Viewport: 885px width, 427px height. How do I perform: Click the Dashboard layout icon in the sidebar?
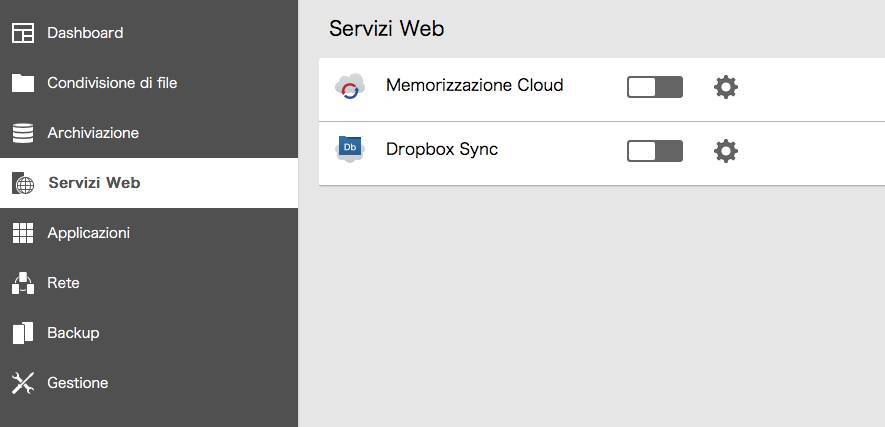23,33
